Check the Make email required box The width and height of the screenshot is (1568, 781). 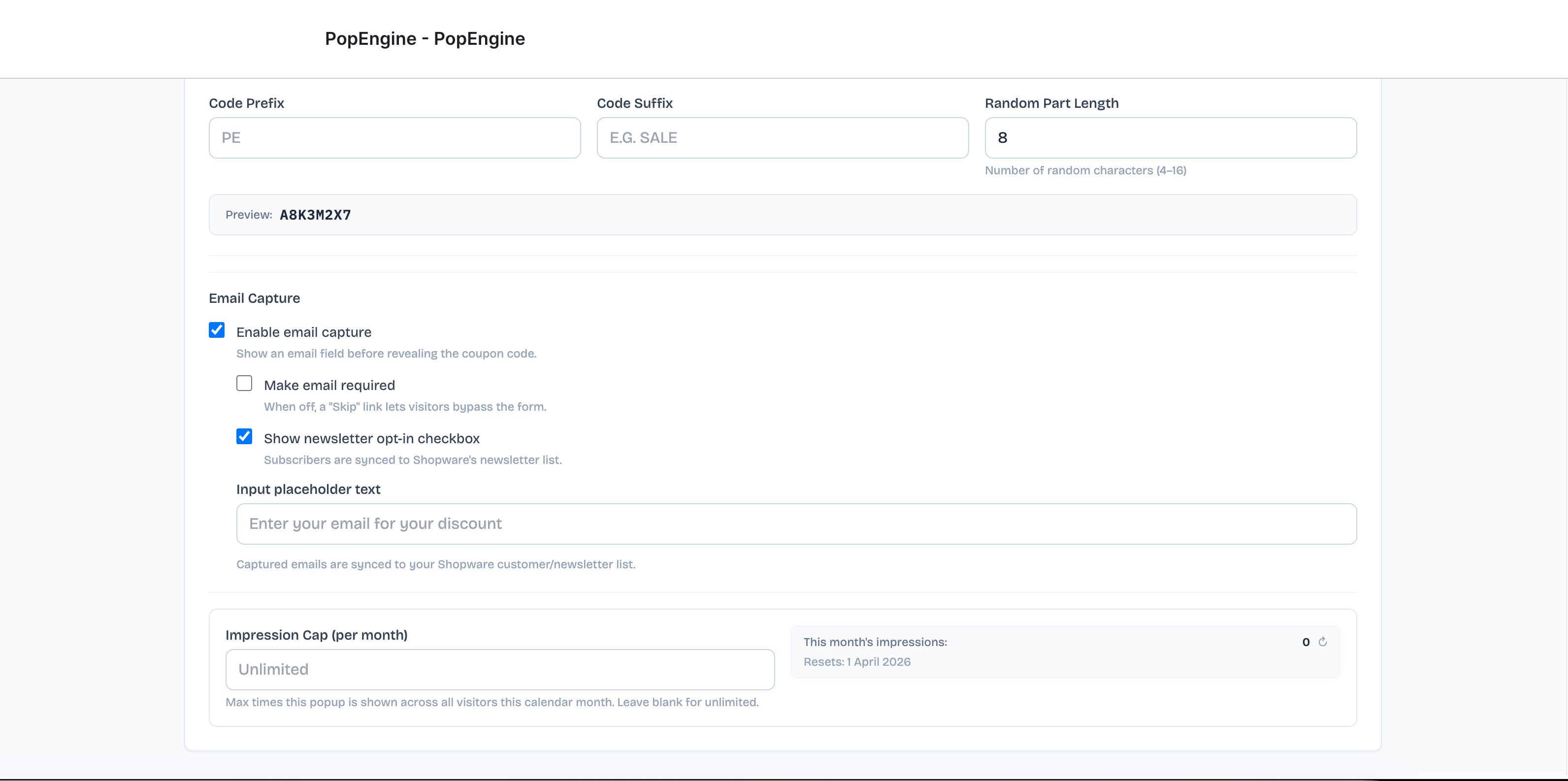[244, 384]
